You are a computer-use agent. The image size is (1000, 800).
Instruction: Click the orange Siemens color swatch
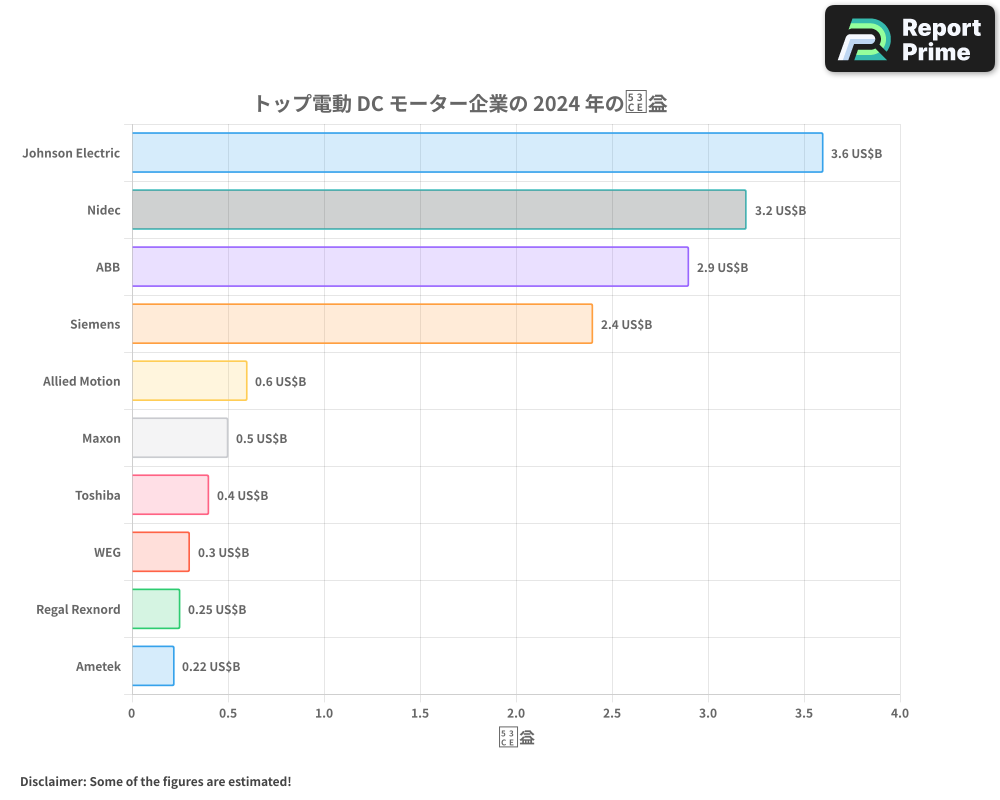pyautogui.click(x=360, y=324)
